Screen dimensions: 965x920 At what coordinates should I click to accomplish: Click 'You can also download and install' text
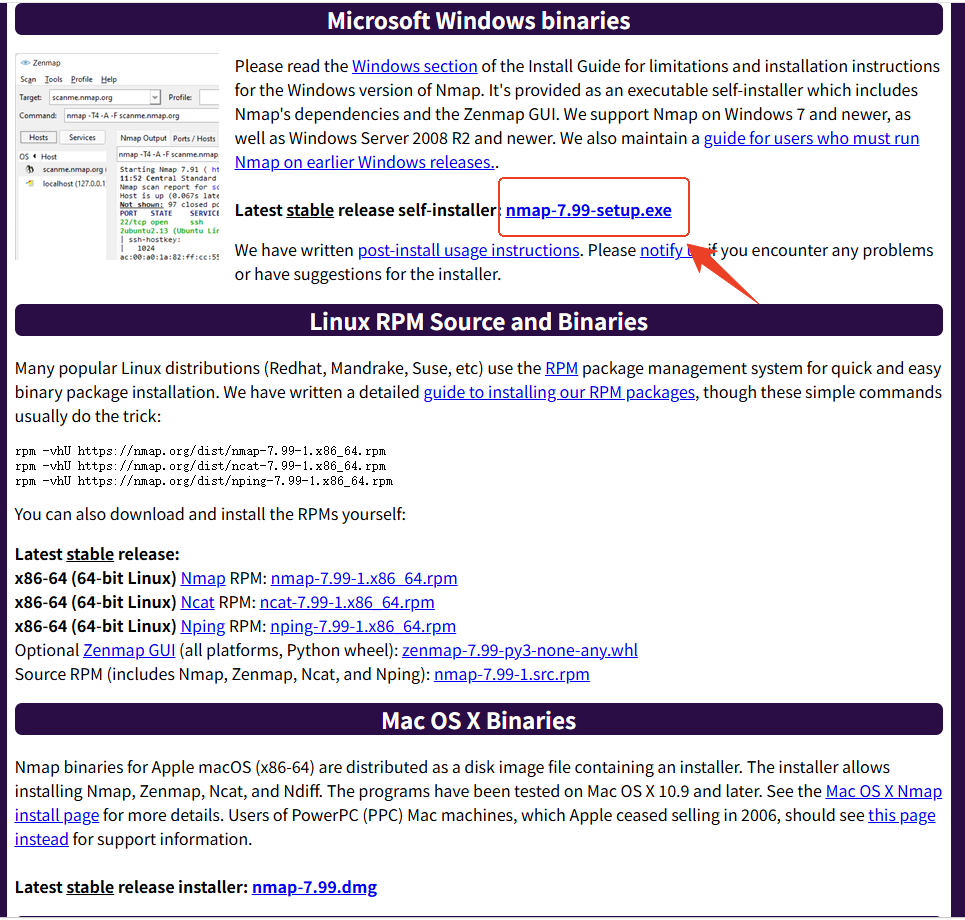point(210,514)
